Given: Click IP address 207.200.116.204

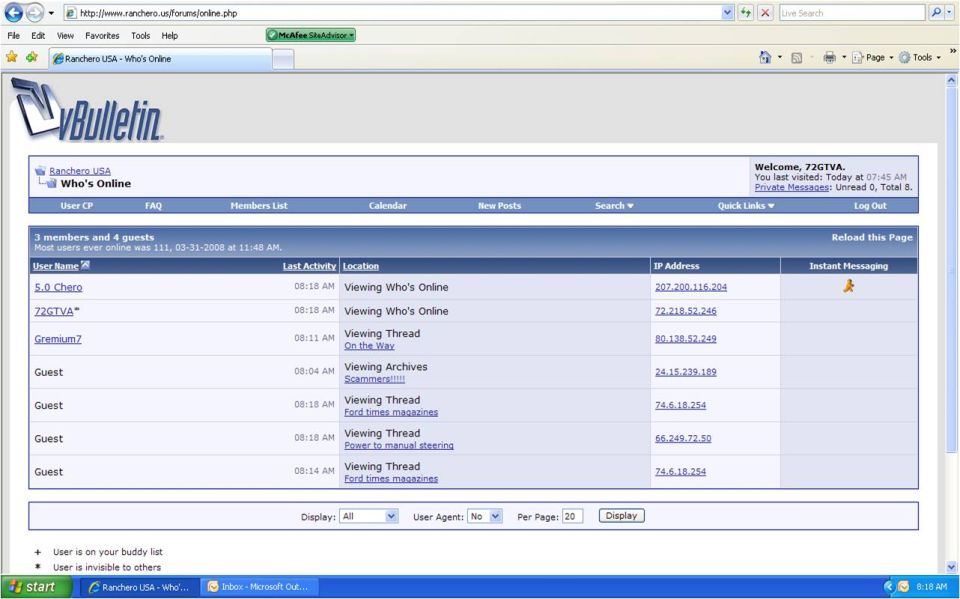Looking at the screenshot, I should point(691,287).
